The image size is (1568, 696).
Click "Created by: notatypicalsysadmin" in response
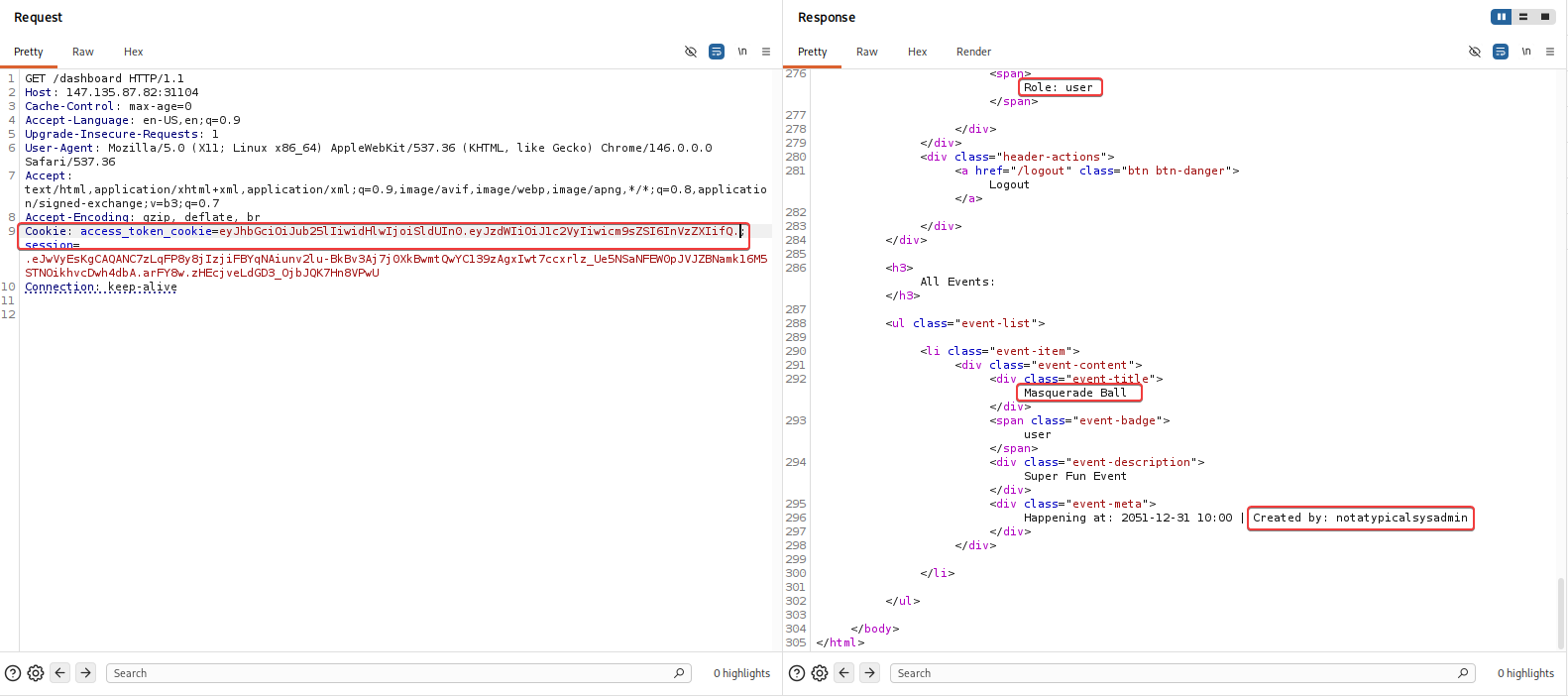(x=1360, y=518)
